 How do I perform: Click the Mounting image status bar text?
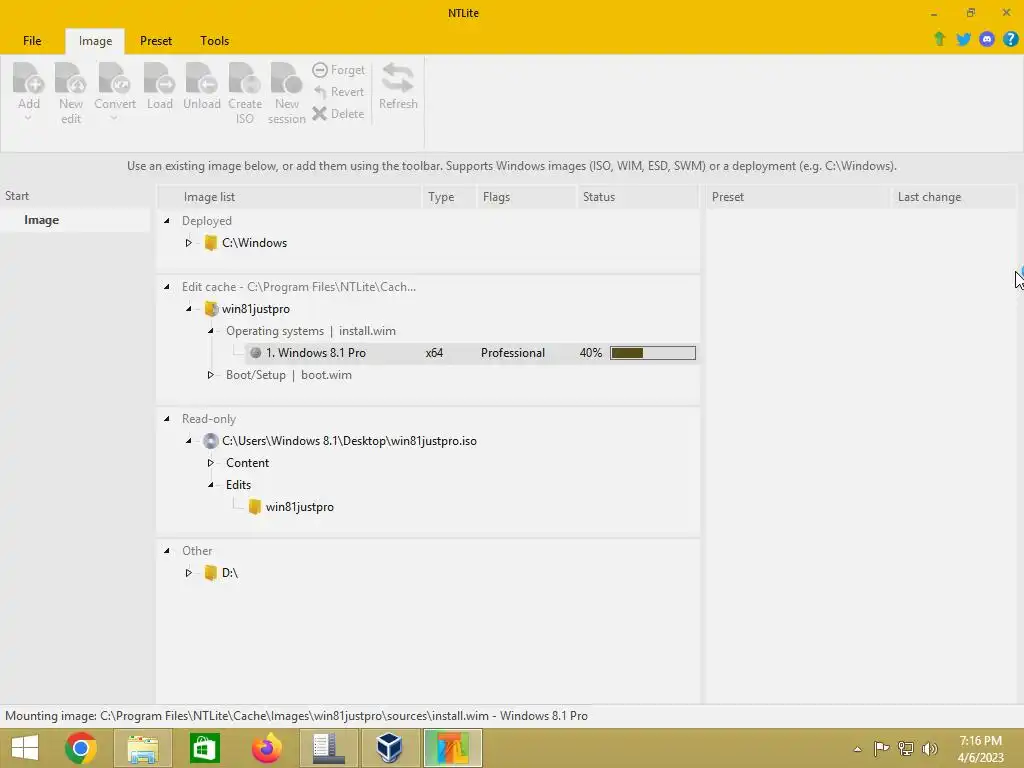(x=296, y=716)
